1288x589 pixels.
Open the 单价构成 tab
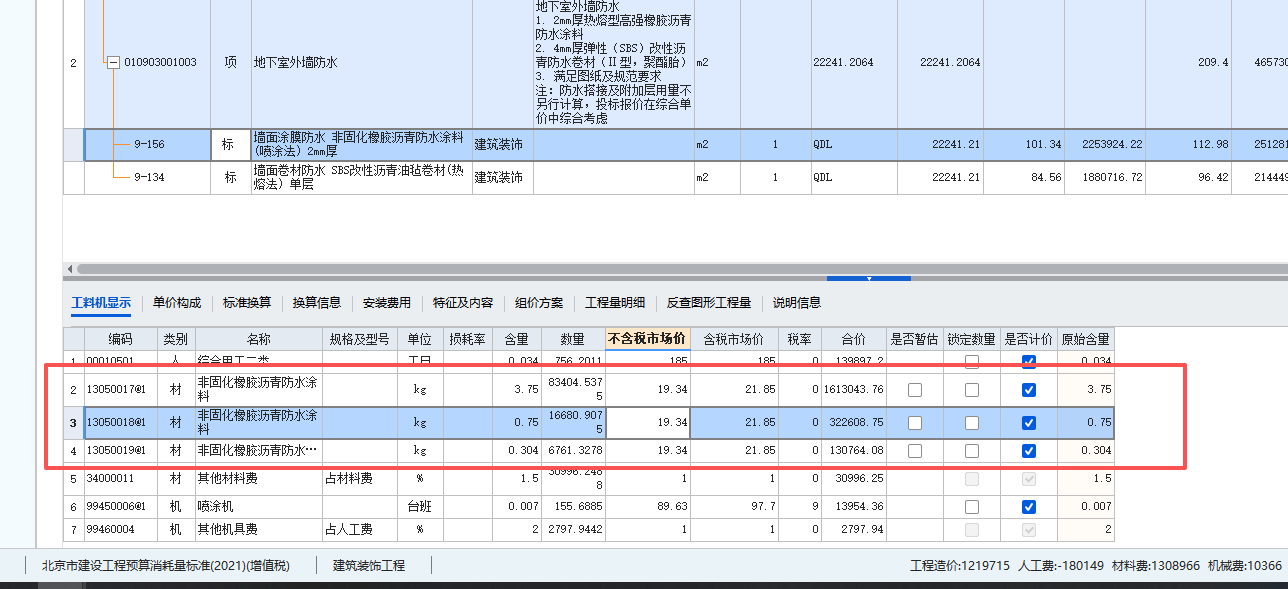coord(177,302)
